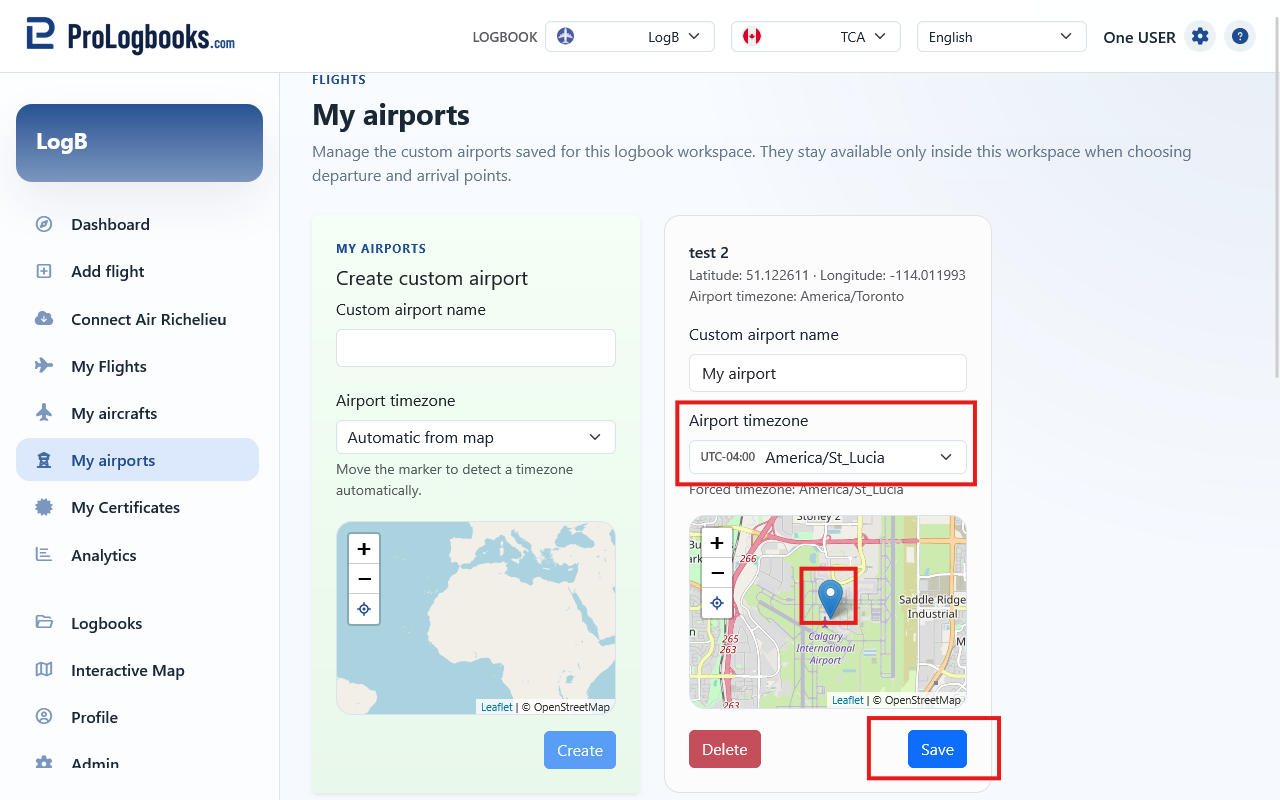
Task: Zoom in on the test 2 map
Action: [717, 543]
